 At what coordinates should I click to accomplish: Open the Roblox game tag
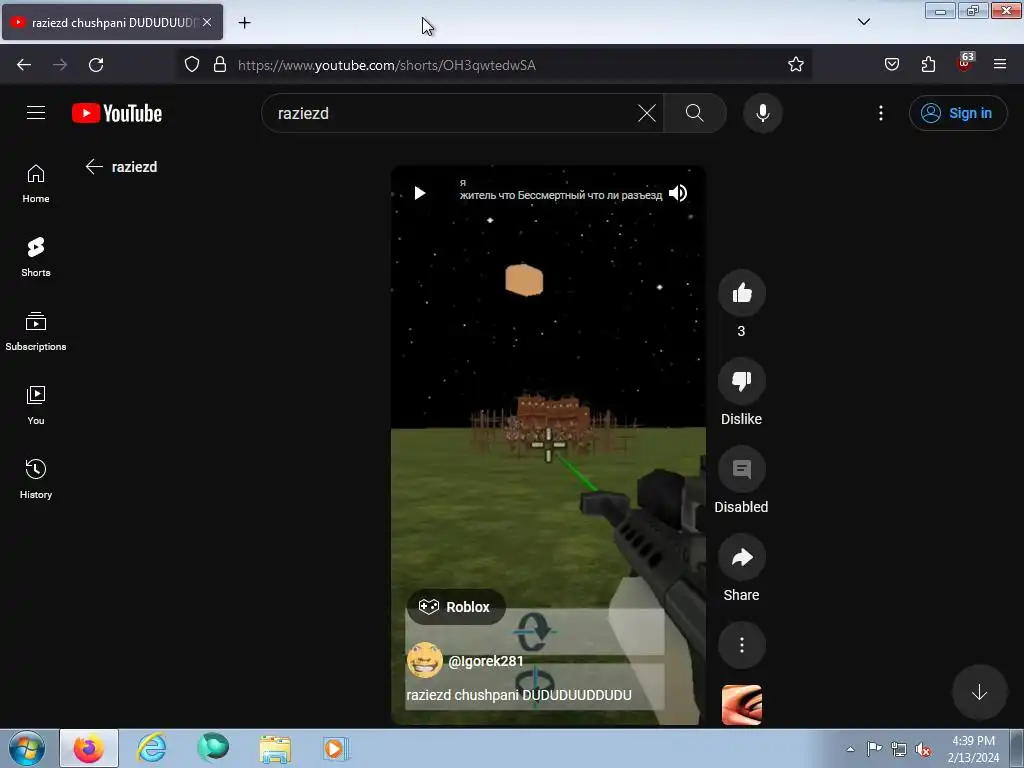pyautogui.click(x=455, y=607)
